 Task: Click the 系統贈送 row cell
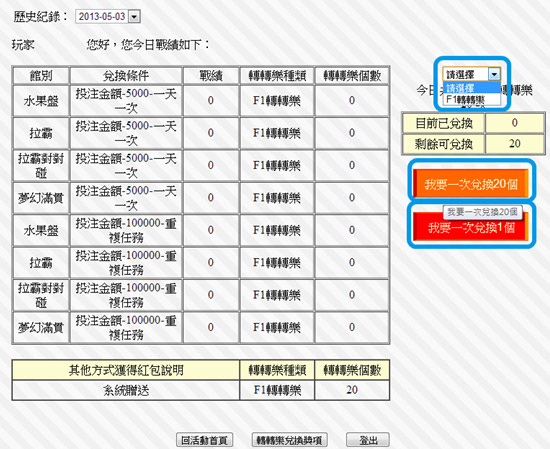click(126, 390)
